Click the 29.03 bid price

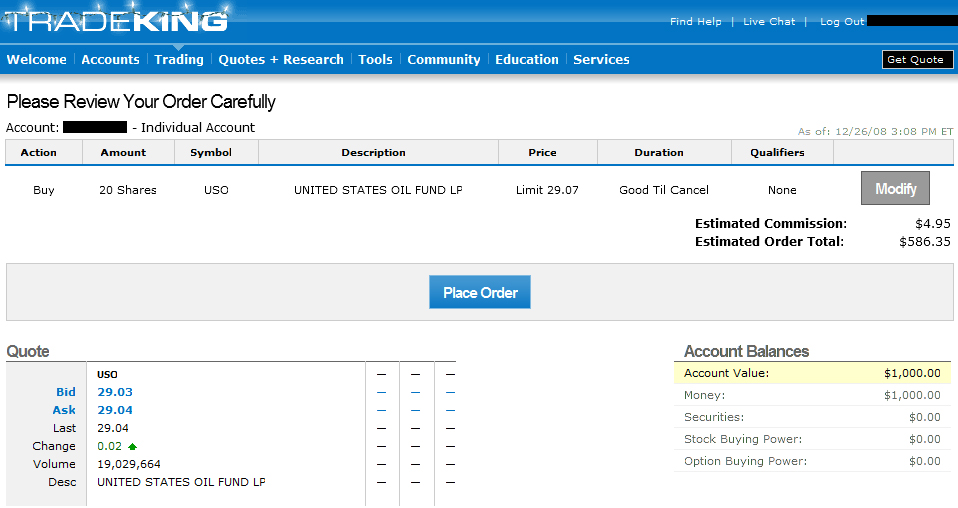click(x=115, y=392)
